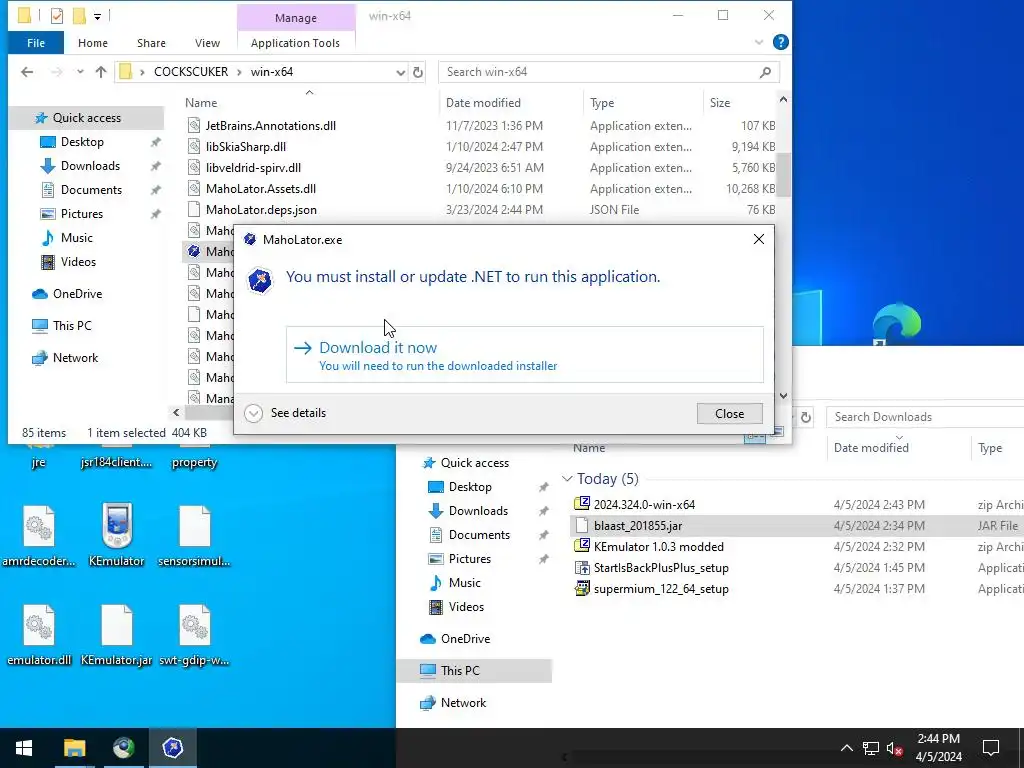The image size is (1024, 768).
Task: Sort by Date modified column in win-x64
Action: click(483, 103)
